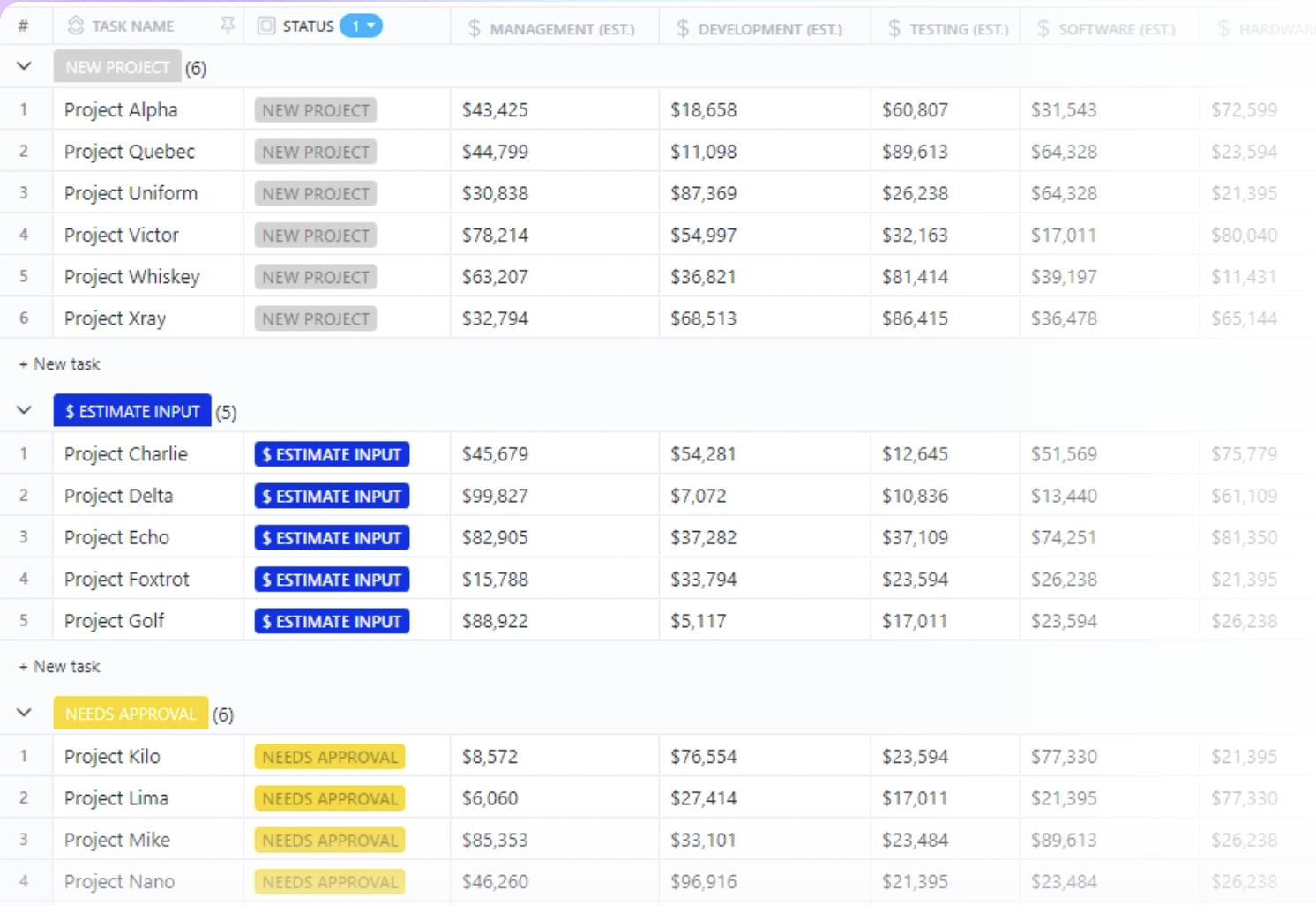Open Project Mike task

(117, 839)
